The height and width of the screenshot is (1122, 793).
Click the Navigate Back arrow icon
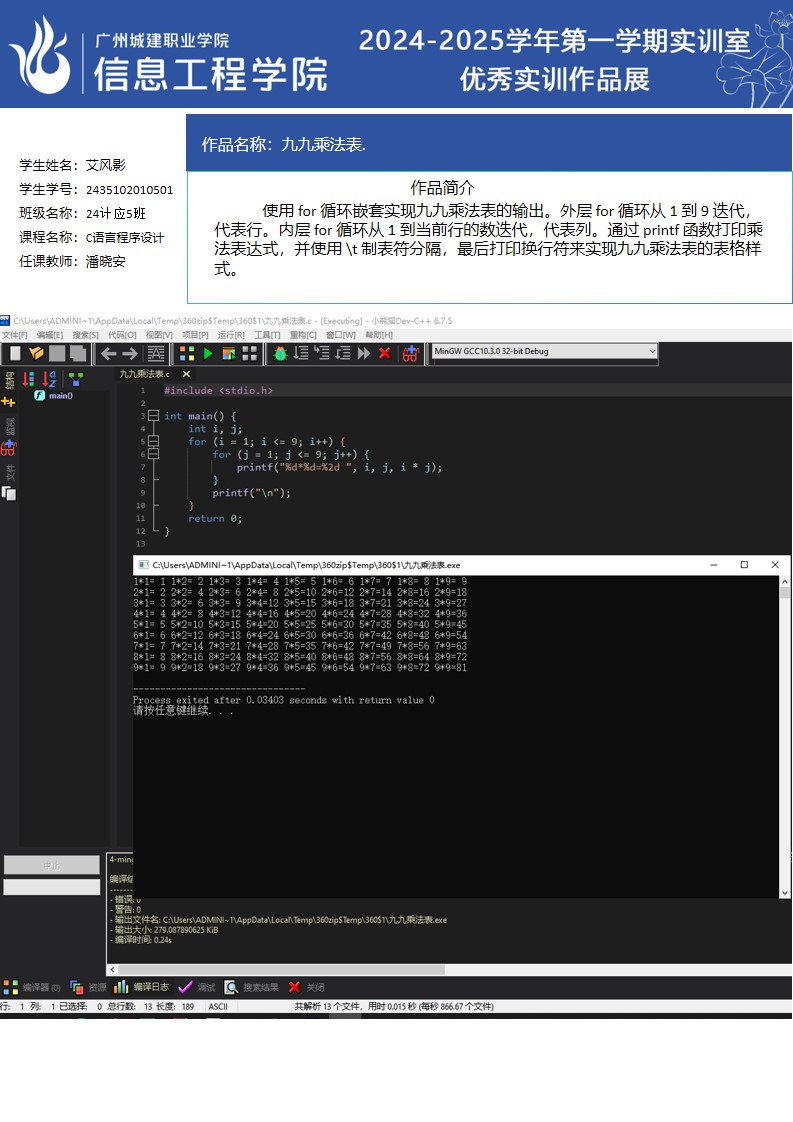(108, 353)
